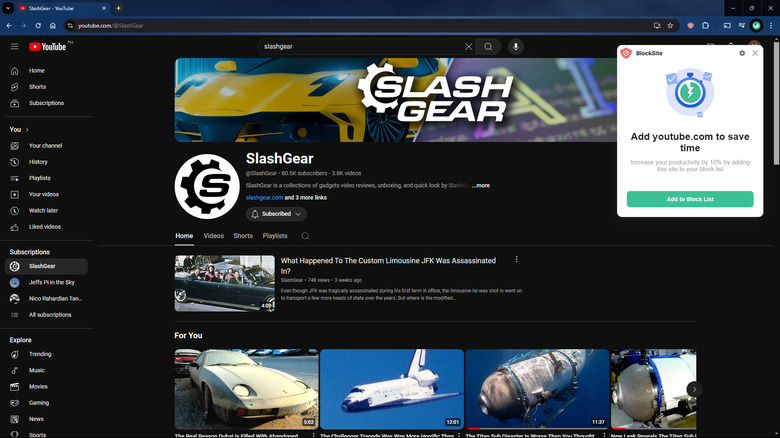Show next For You videos with the arrow
The height and width of the screenshot is (438, 780).
click(694, 389)
